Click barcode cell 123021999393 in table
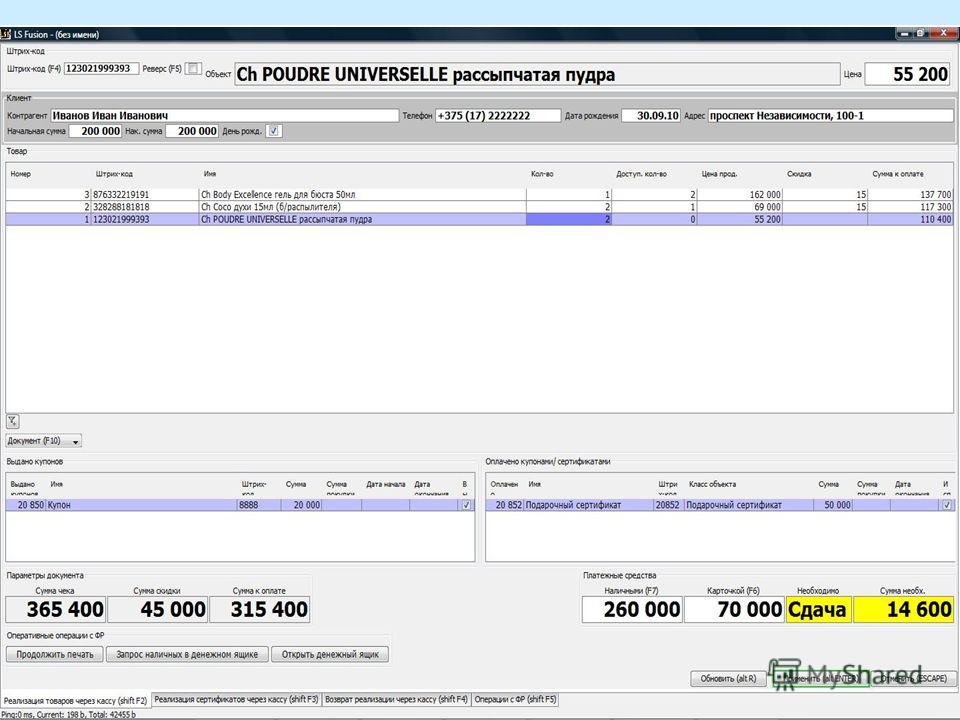The width and height of the screenshot is (960, 720). click(145, 219)
